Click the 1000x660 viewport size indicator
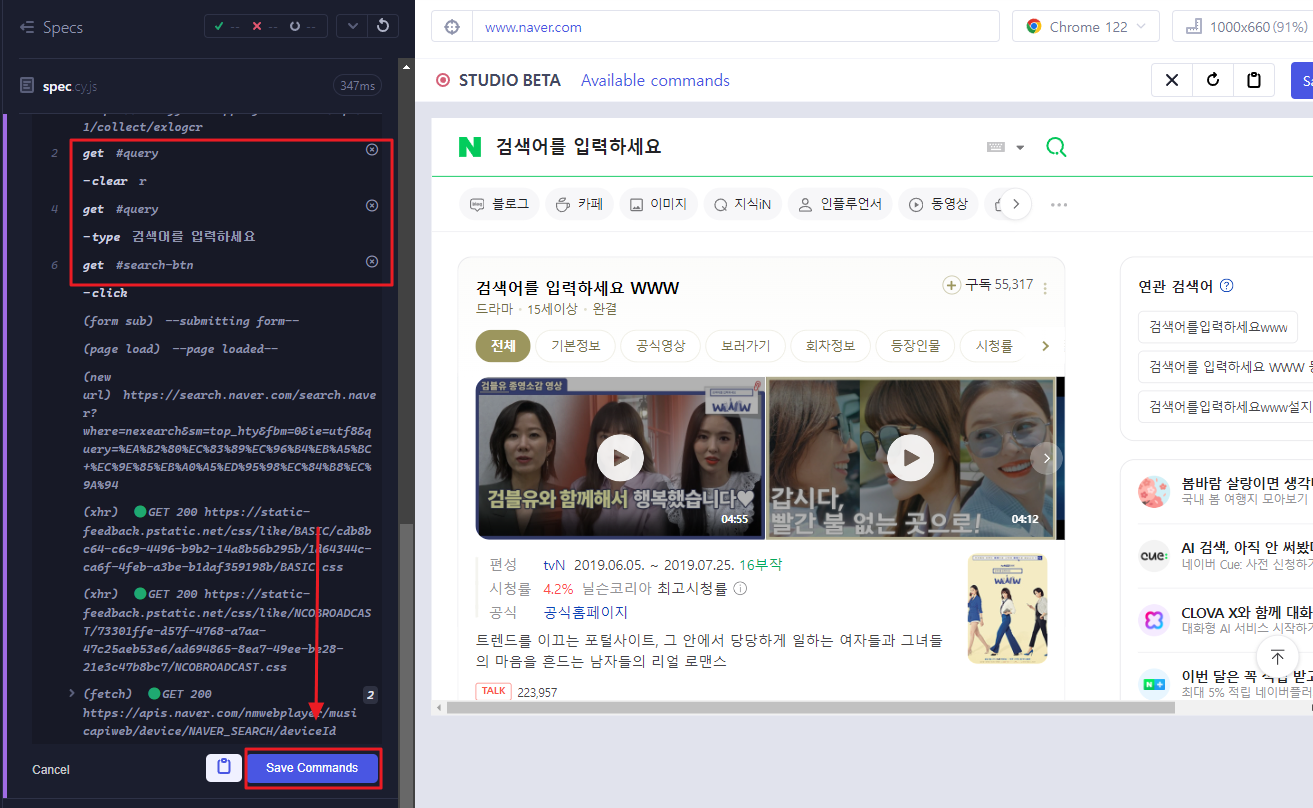 (x=1246, y=27)
